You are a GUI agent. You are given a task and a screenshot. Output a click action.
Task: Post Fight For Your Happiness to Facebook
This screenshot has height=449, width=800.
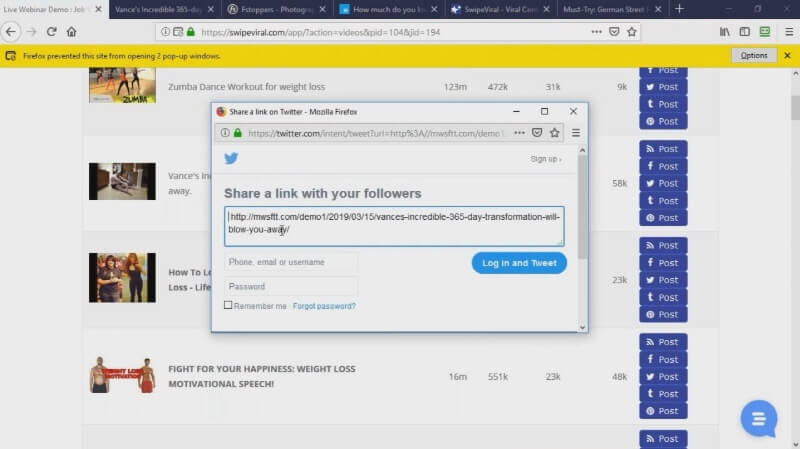(x=663, y=359)
